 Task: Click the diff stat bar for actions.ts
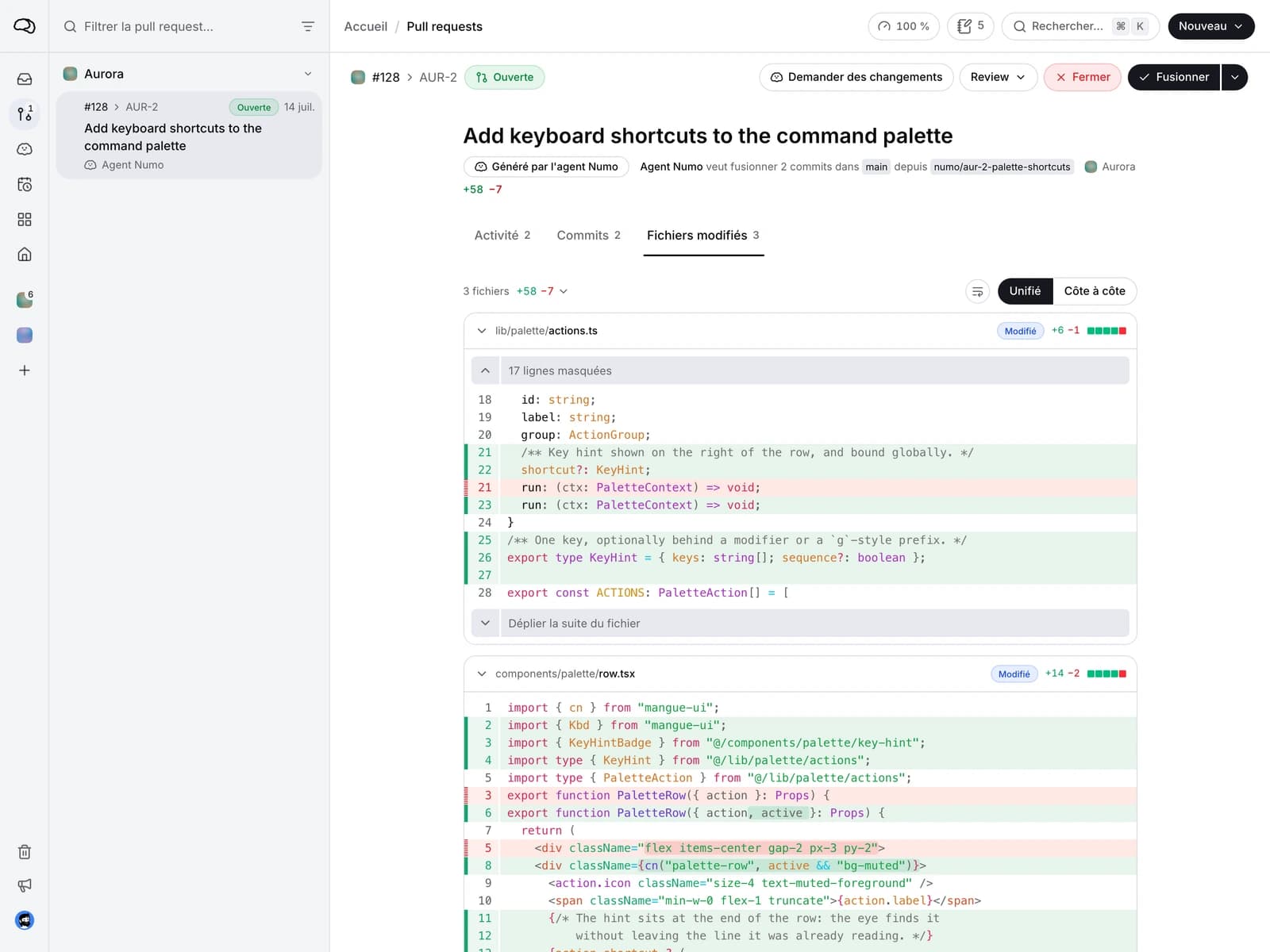point(1106,331)
